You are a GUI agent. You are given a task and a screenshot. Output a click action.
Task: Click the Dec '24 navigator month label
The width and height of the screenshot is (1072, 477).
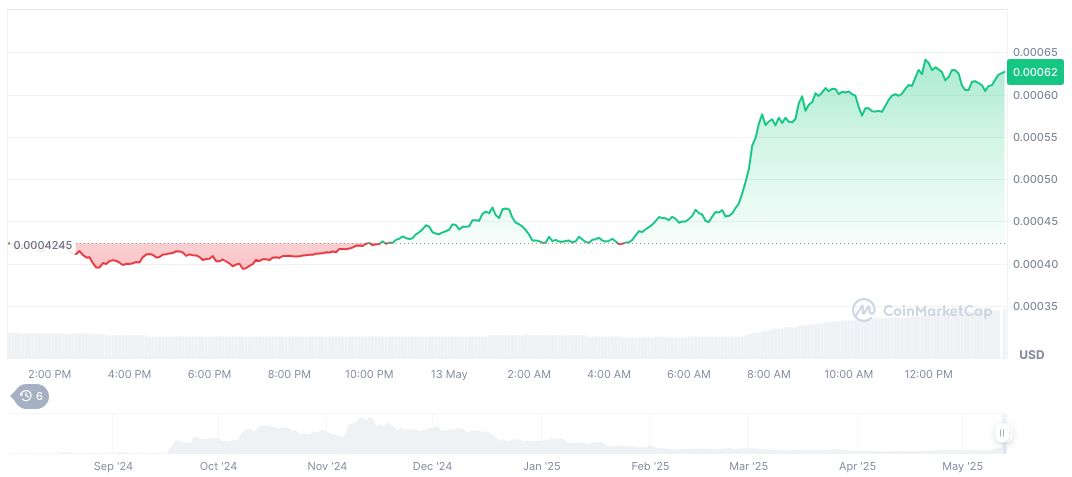[x=432, y=466]
